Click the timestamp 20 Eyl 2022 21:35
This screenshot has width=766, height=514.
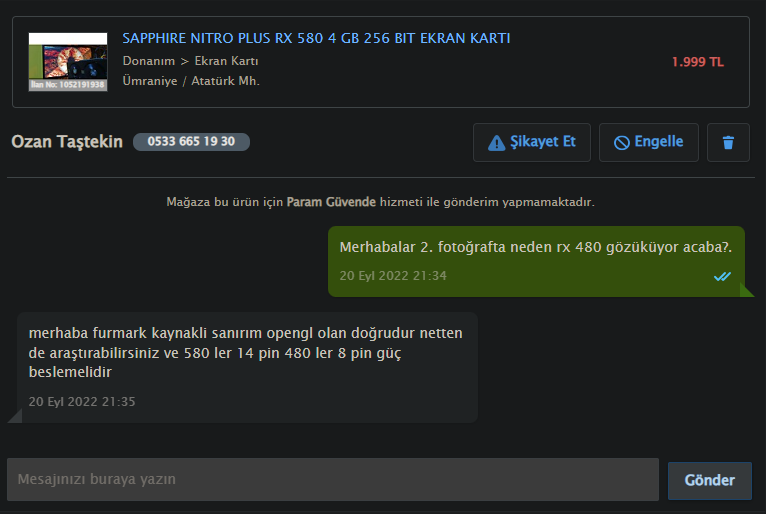coord(82,402)
